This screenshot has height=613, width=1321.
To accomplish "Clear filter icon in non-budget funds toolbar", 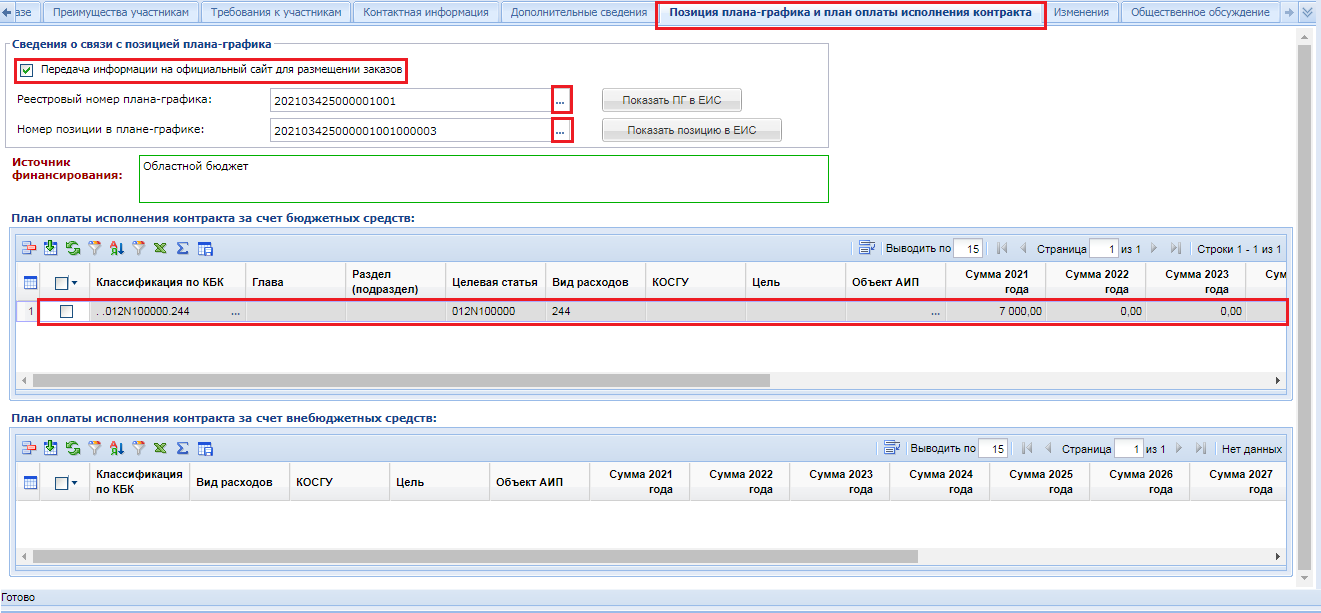I will [139, 448].
